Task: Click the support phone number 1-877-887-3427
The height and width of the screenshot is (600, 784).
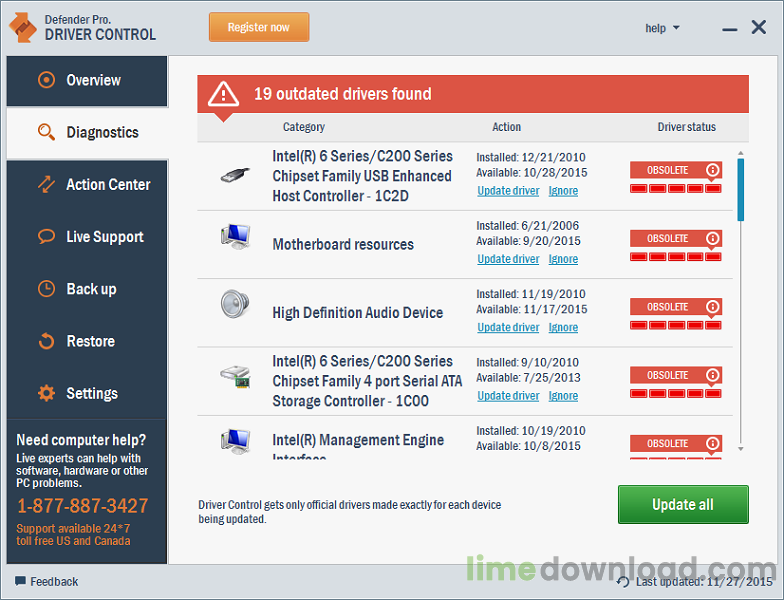Action: (x=82, y=506)
